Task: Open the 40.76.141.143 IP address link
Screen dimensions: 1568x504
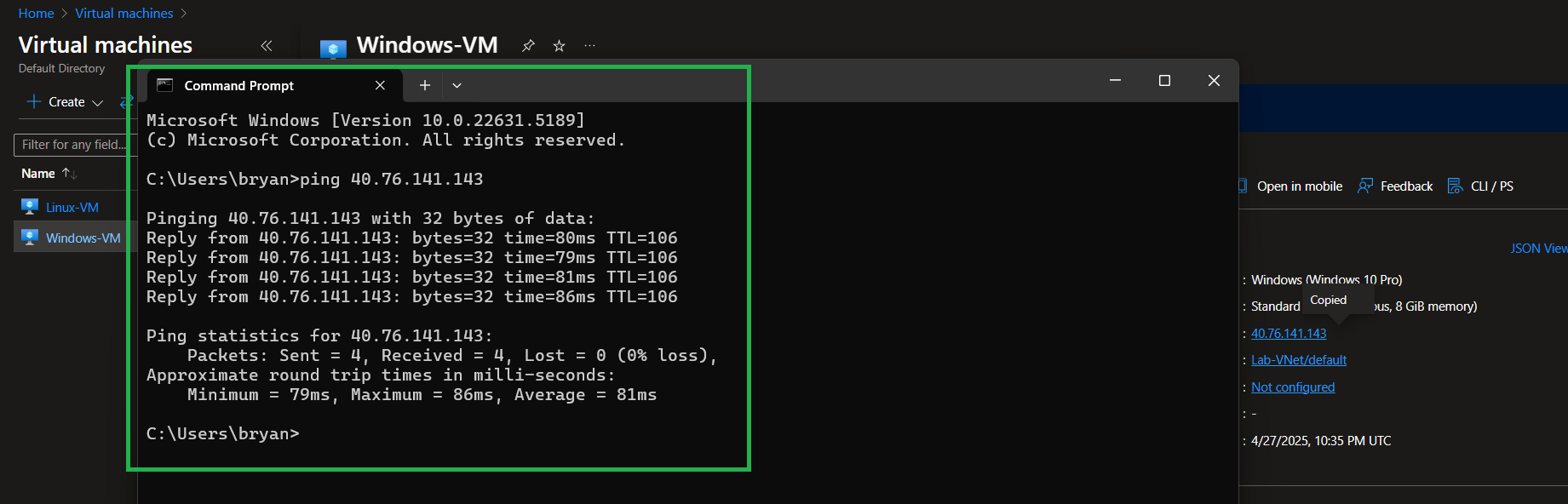Action: 1289,334
